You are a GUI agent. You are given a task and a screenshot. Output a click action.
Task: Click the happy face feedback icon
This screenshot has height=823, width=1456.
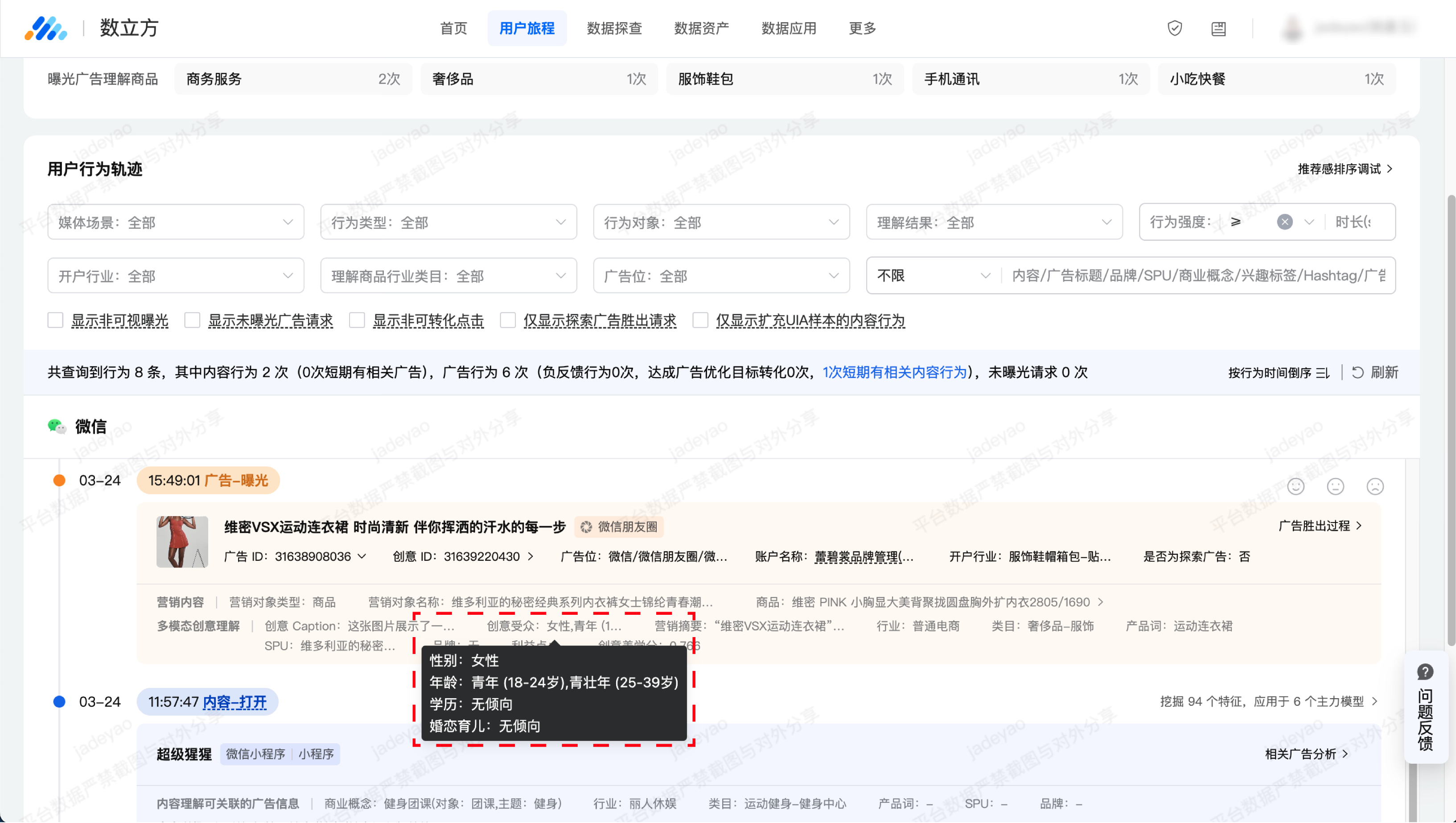[1296, 486]
